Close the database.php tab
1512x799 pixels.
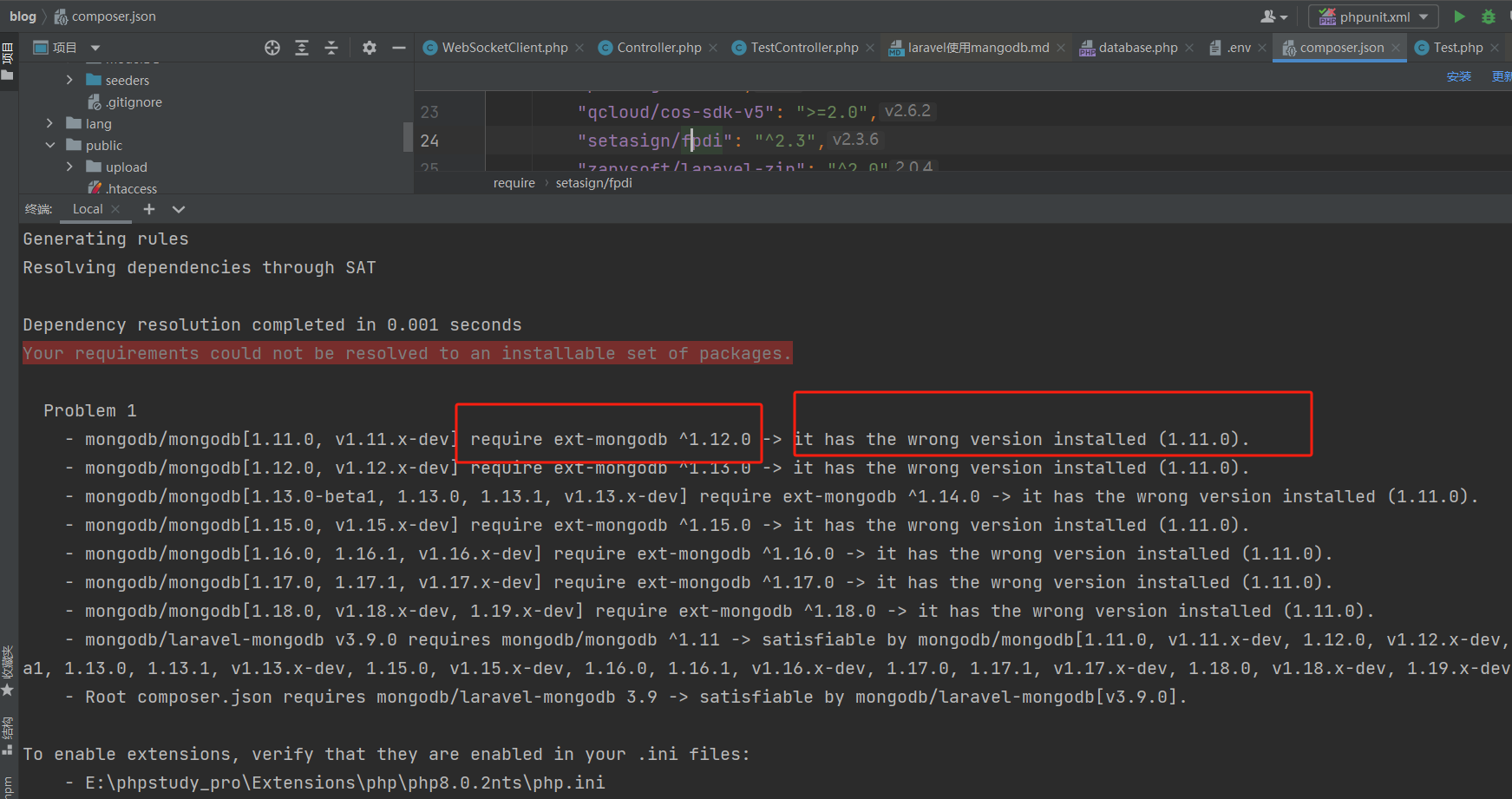1189,48
